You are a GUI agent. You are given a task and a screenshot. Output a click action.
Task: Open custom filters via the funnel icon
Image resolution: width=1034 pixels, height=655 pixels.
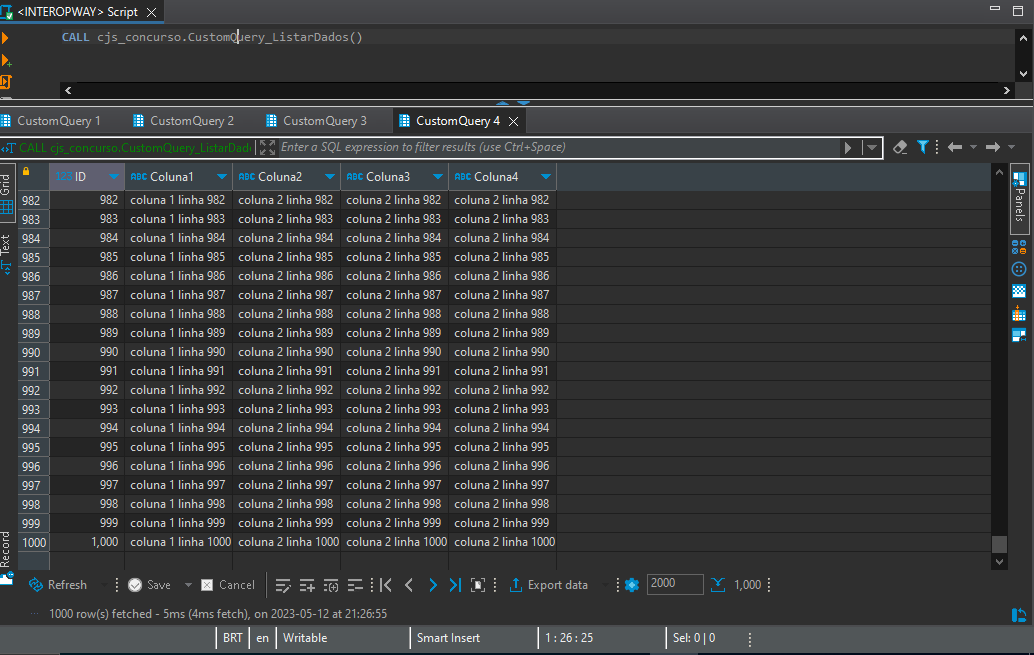click(x=923, y=147)
